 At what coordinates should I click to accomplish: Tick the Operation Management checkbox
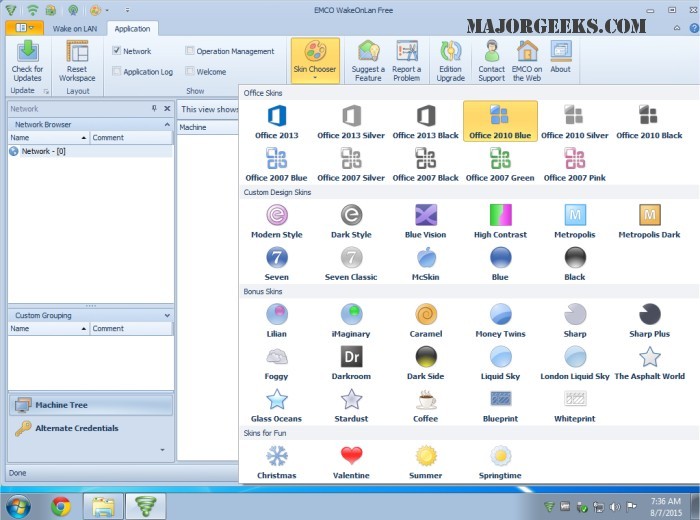click(190, 50)
